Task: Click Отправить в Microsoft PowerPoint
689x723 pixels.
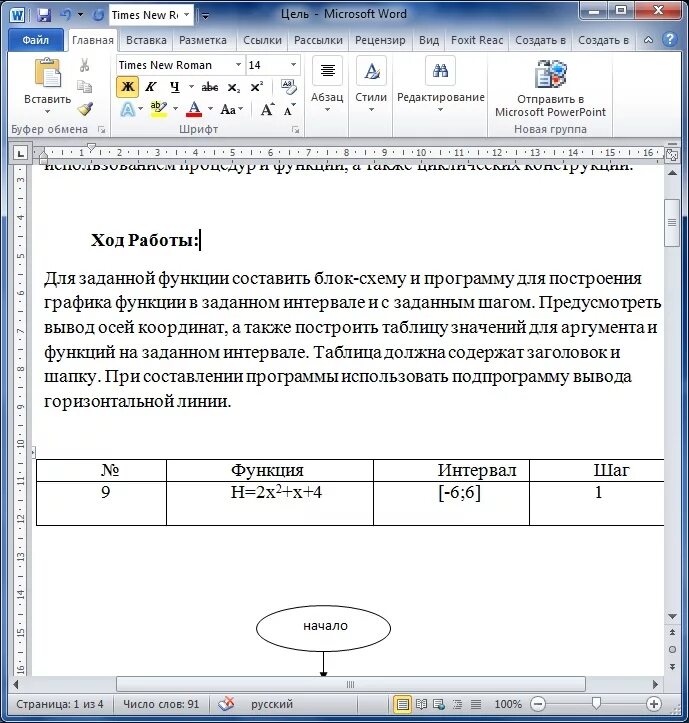Action: (550, 88)
